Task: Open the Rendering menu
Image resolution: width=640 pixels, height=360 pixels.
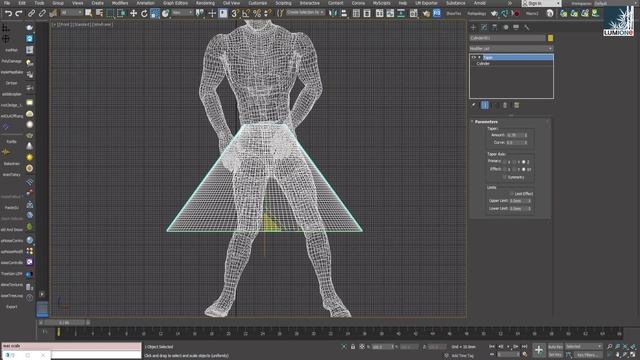Action: click(205, 3)
